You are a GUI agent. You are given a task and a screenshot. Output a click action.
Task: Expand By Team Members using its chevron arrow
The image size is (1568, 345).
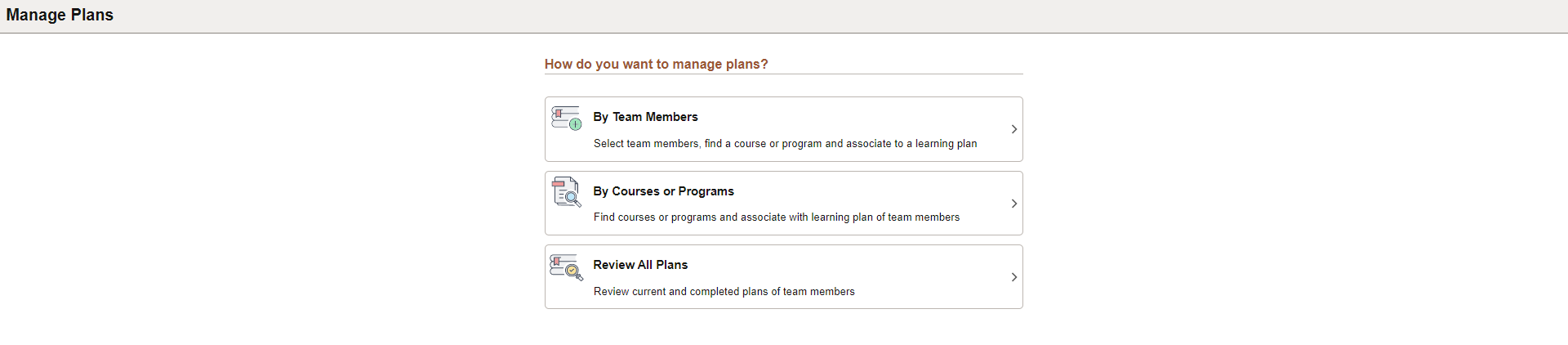pyautogui.click(x=1013, y=129)
